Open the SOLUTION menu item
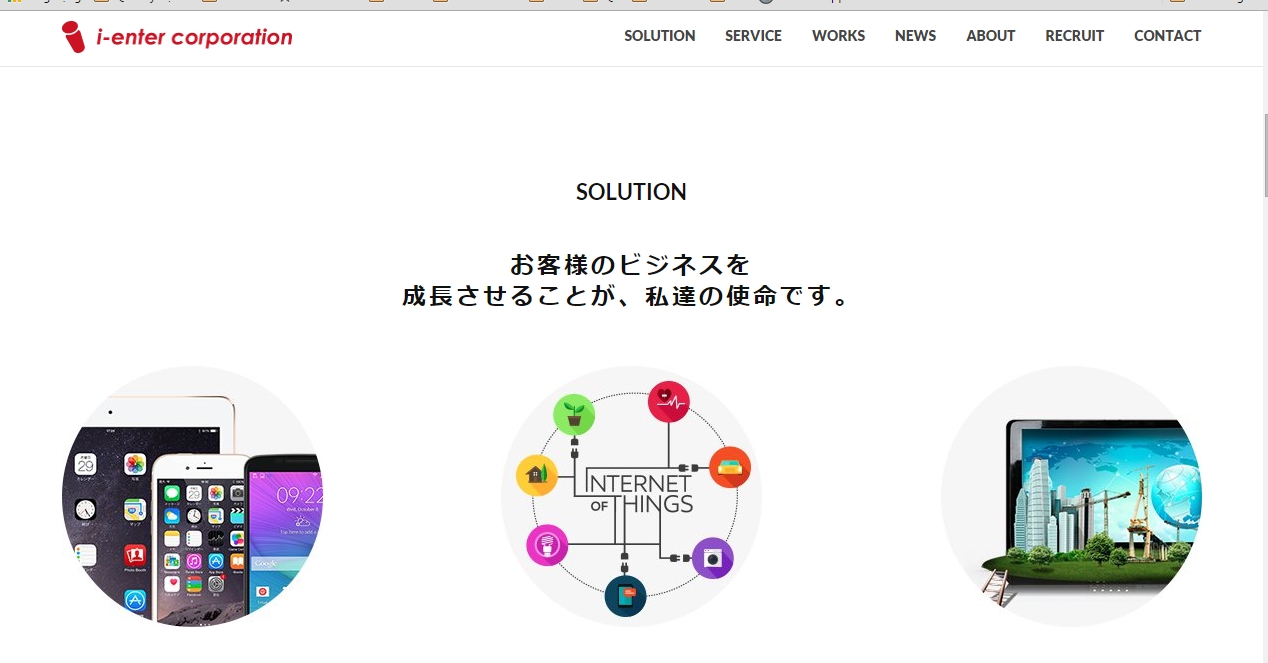Screen dimensions: 1268x663 point(660,36)
